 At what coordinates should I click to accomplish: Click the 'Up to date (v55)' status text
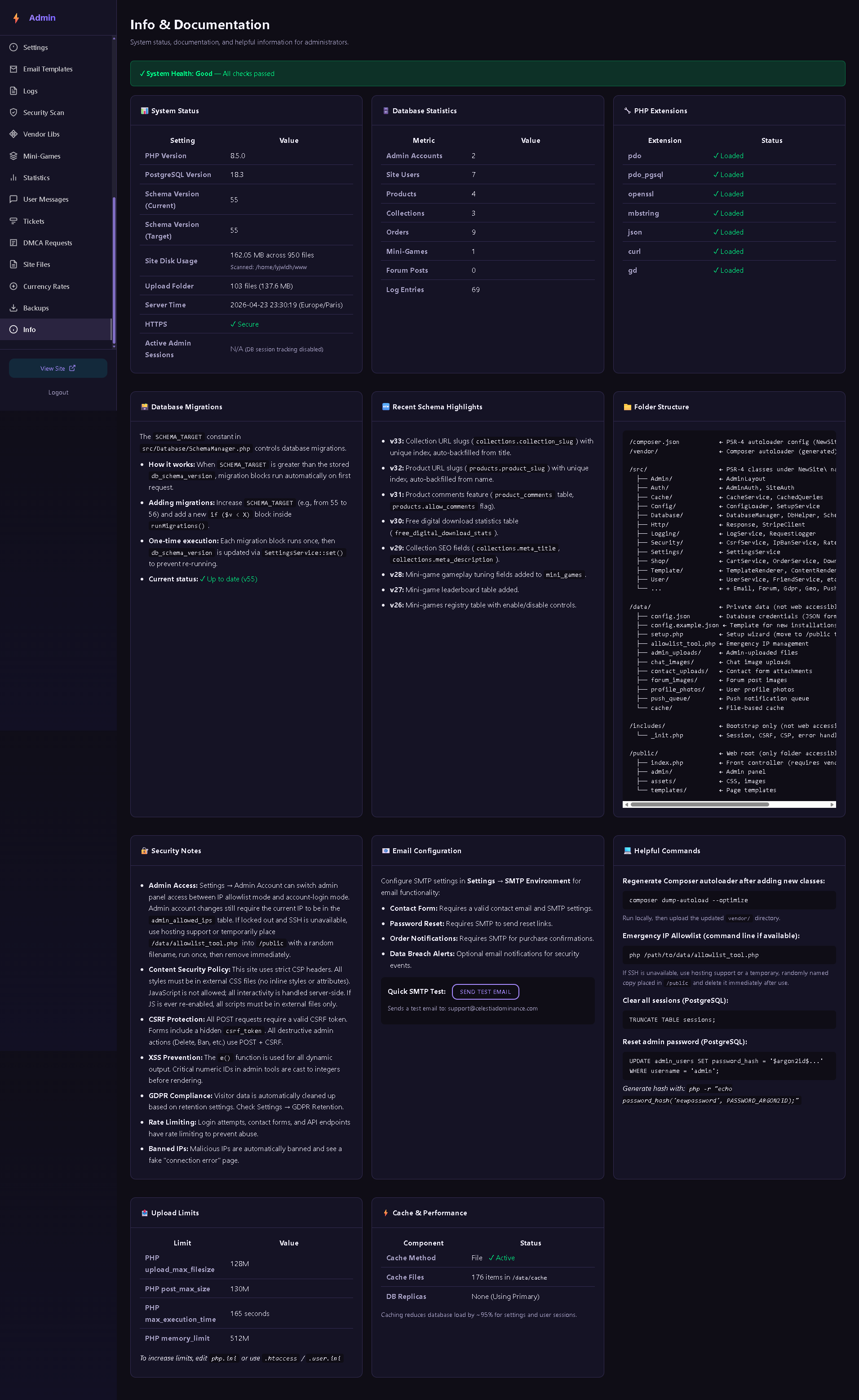click(228, 579)
